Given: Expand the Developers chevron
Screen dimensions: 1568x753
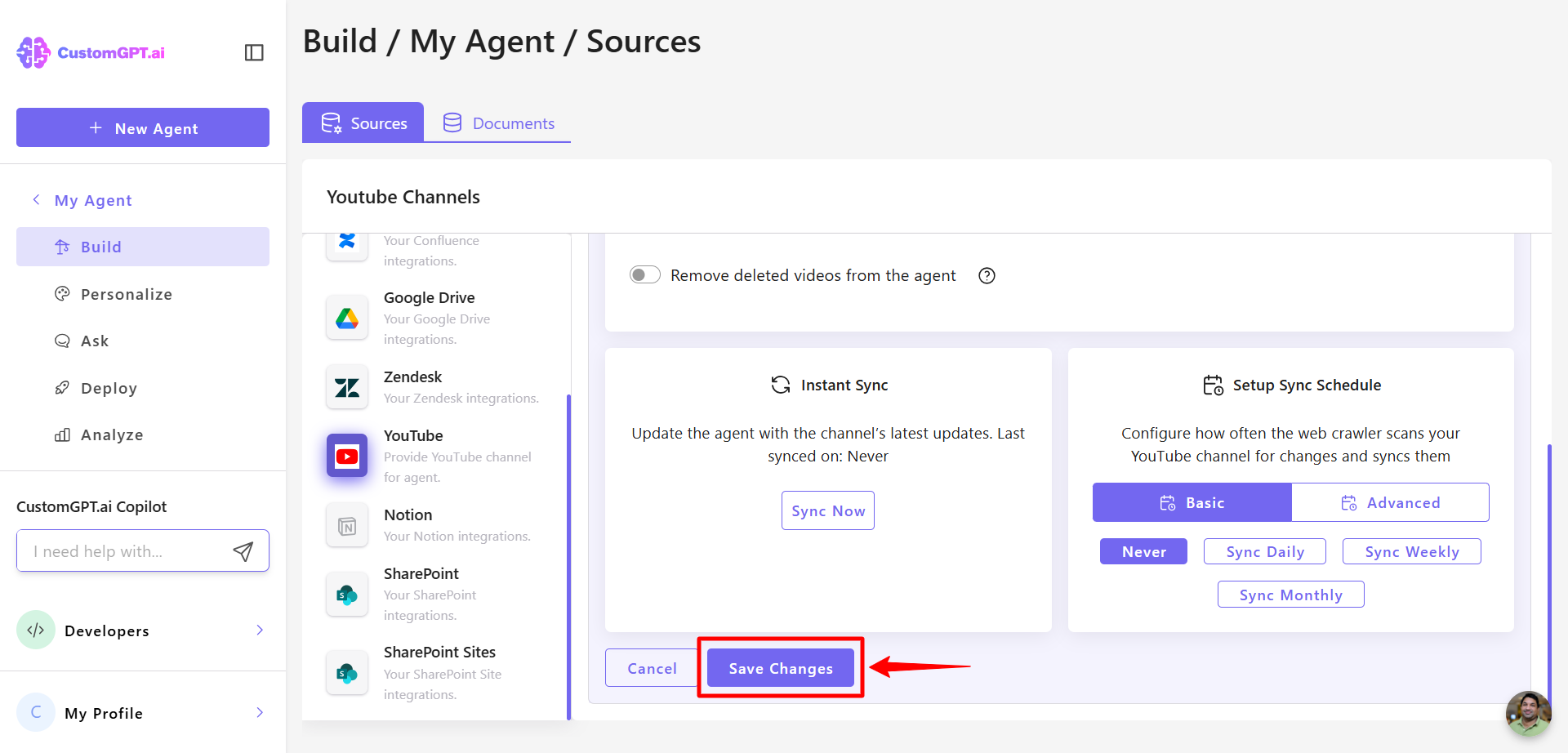Looking at the screenshot, I should tap(260, 630).
